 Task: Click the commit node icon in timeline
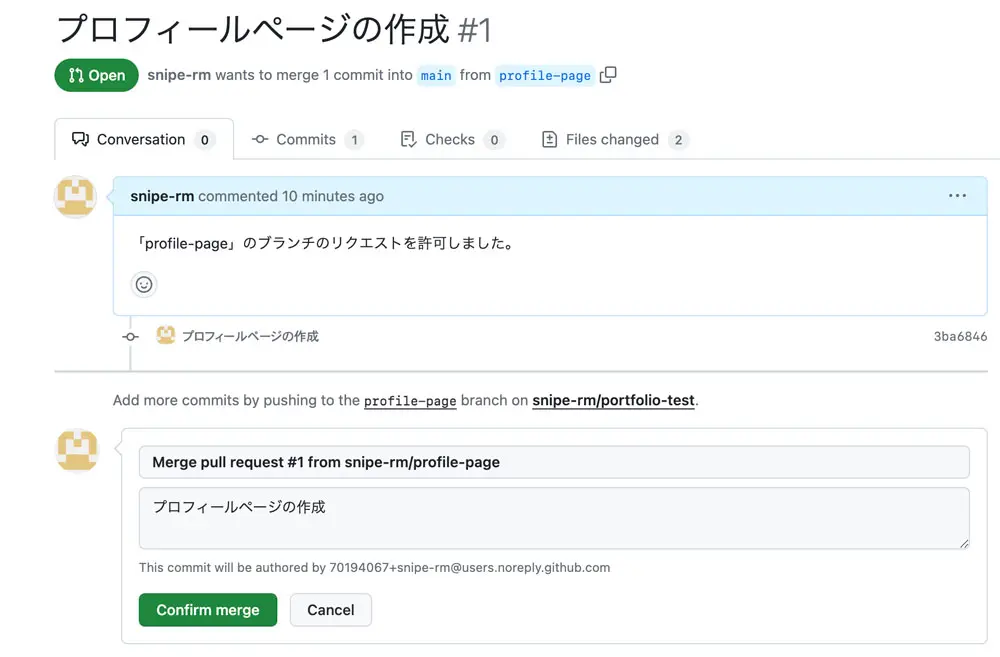pos(130,337)
